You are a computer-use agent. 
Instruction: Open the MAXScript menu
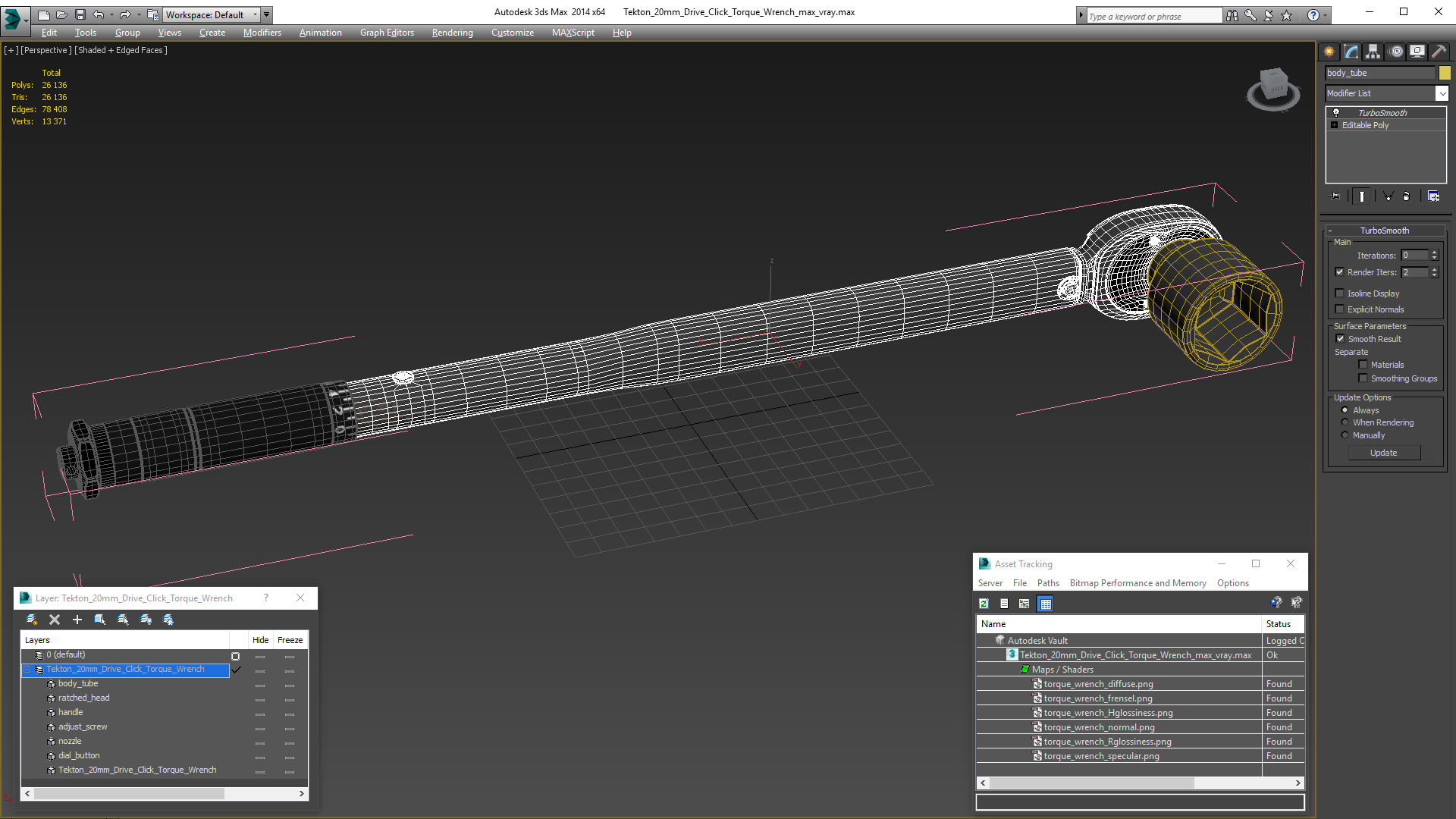tap(573, 33)
